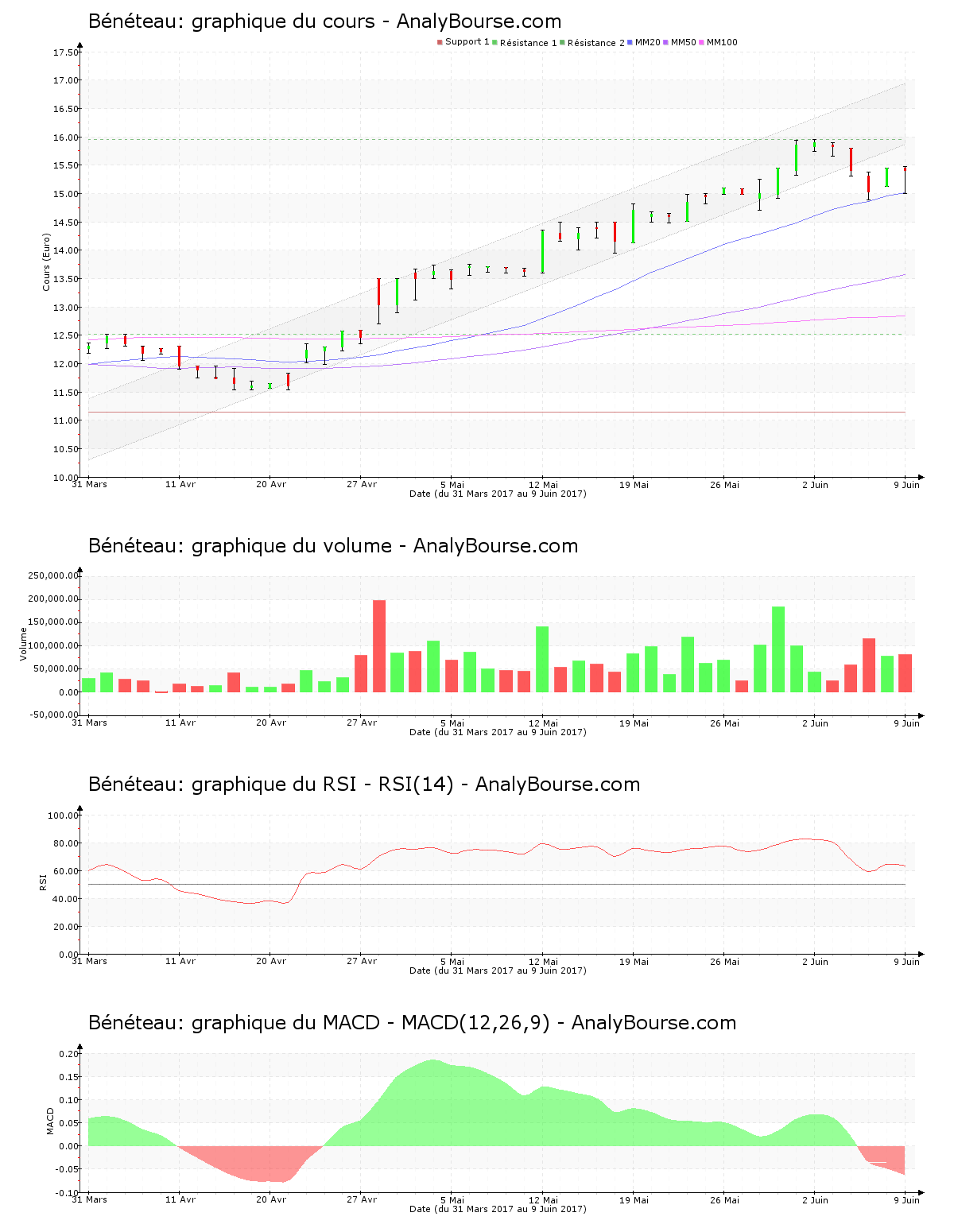The width and height of the screenshot is (954, 1232).
Task: Click '2 Juin' on the volume chart axis
Action: (x=815, y=723)
